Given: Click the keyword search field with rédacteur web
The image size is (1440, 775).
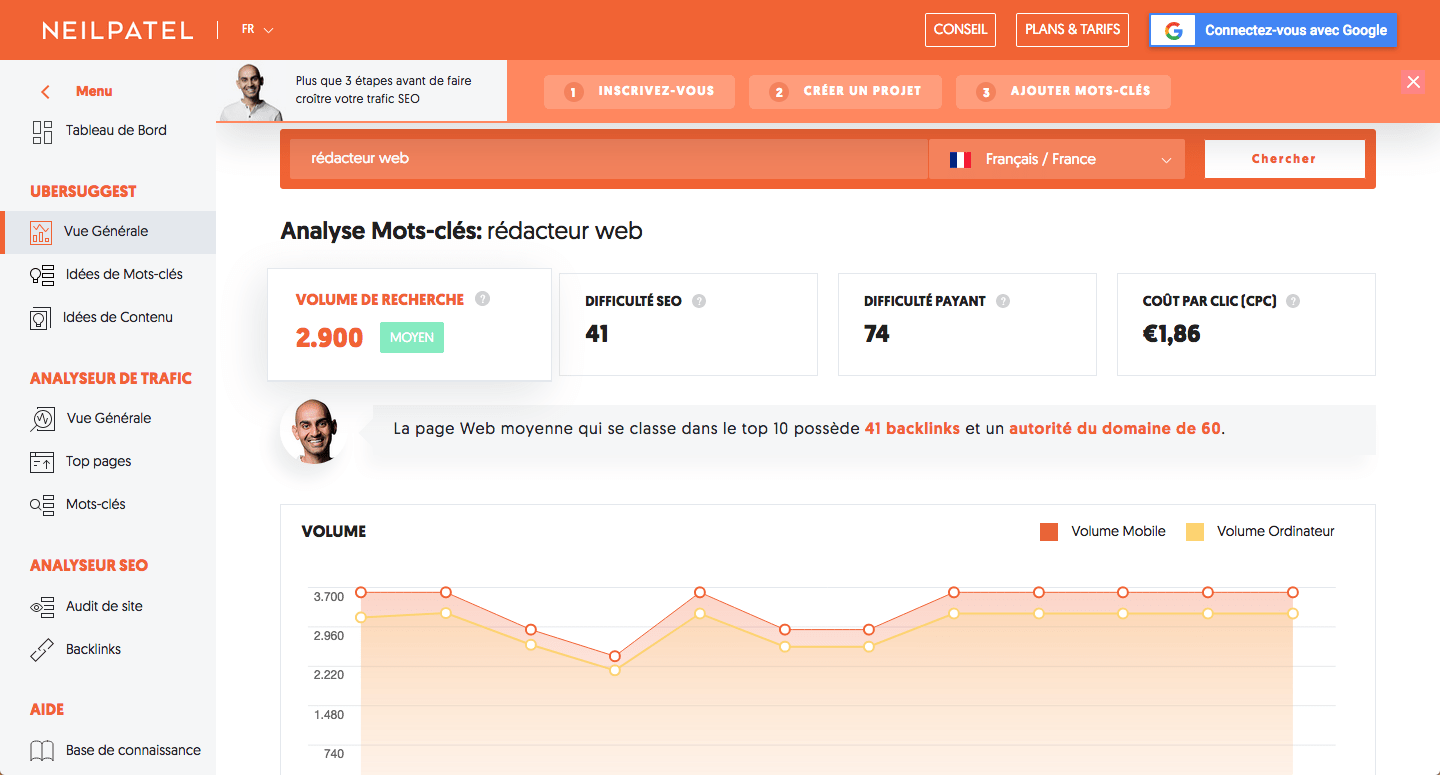Looking at the screenshot, I should tap(609, 159).
